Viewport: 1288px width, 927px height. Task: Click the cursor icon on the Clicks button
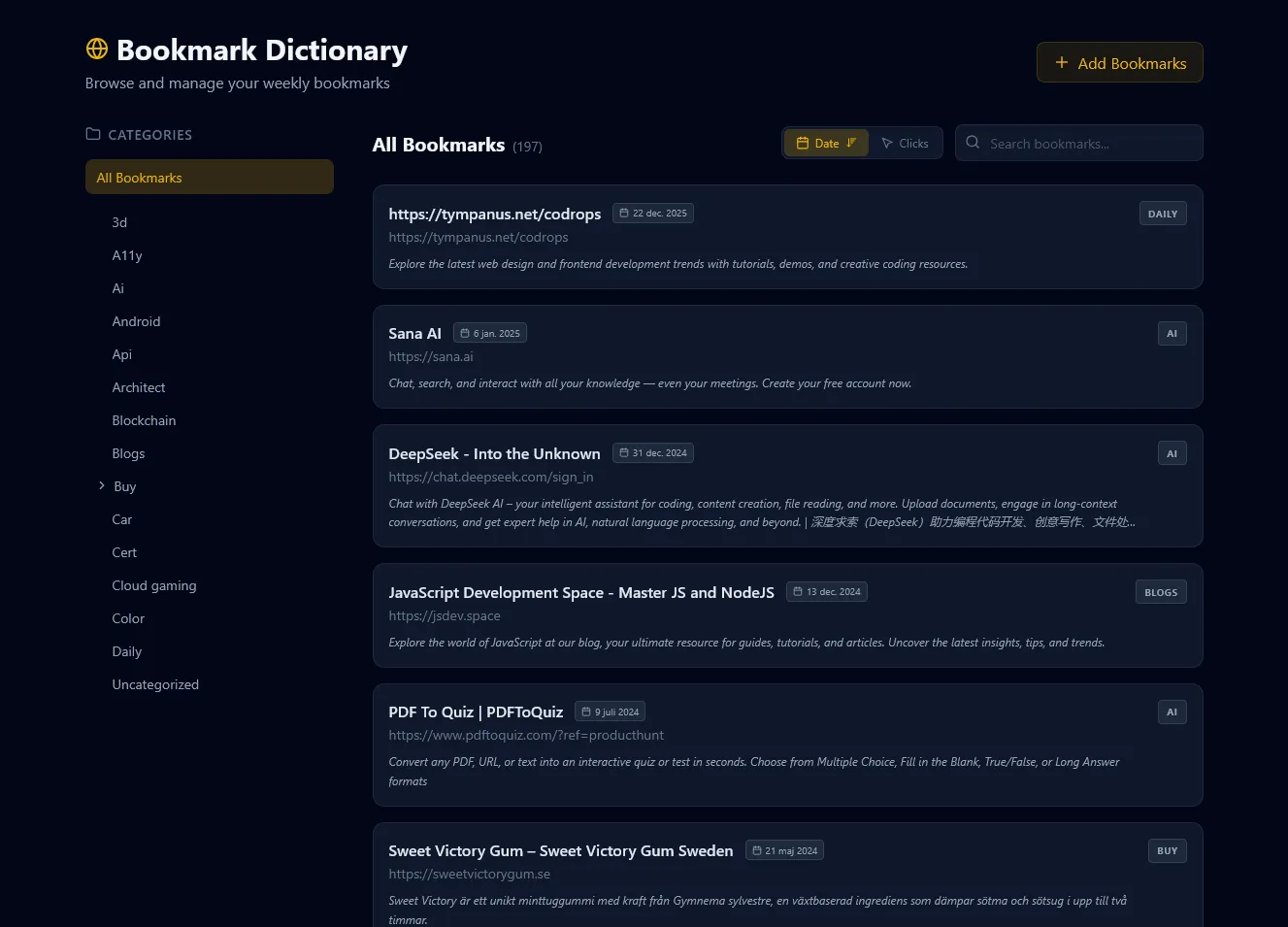click(886, 143)
